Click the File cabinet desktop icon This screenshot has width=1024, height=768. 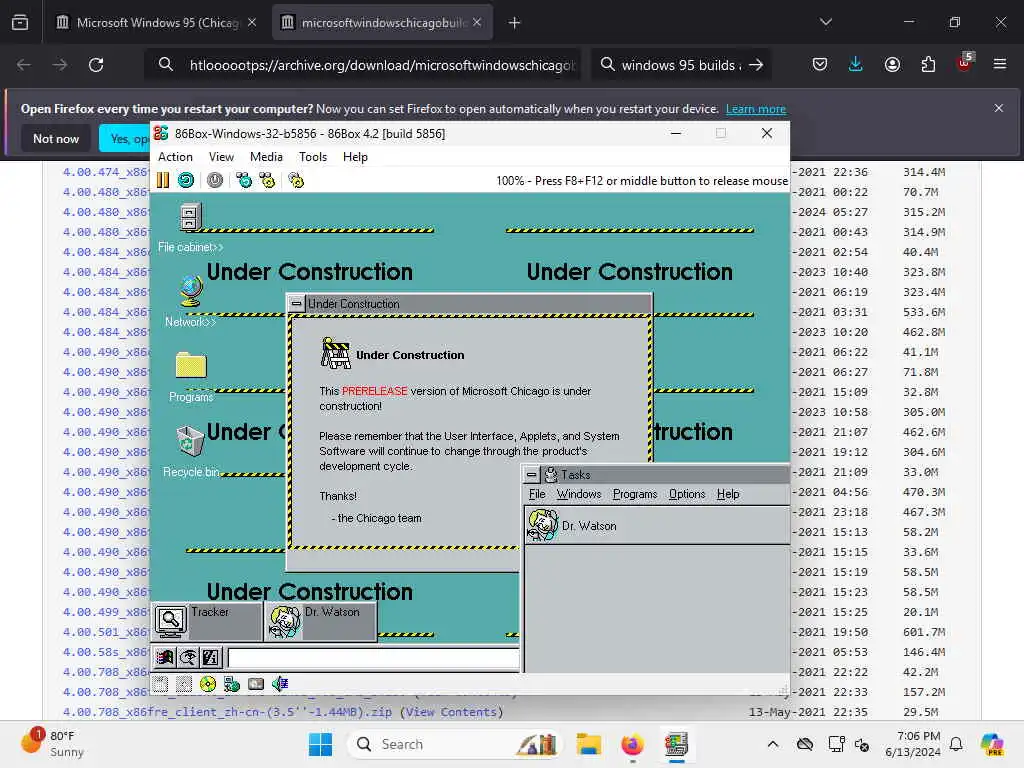click(190, 217)
